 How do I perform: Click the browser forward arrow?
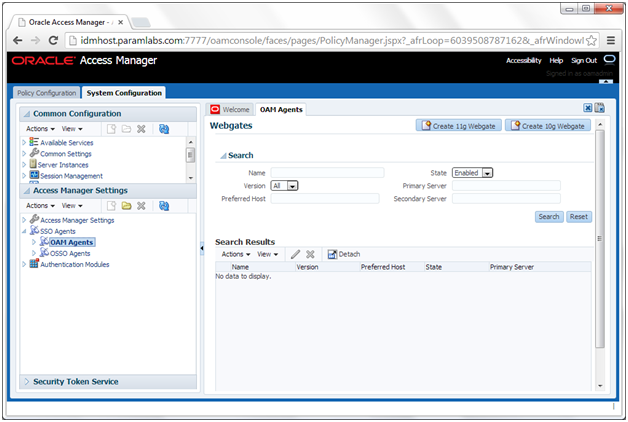click(x=35, y=40)
